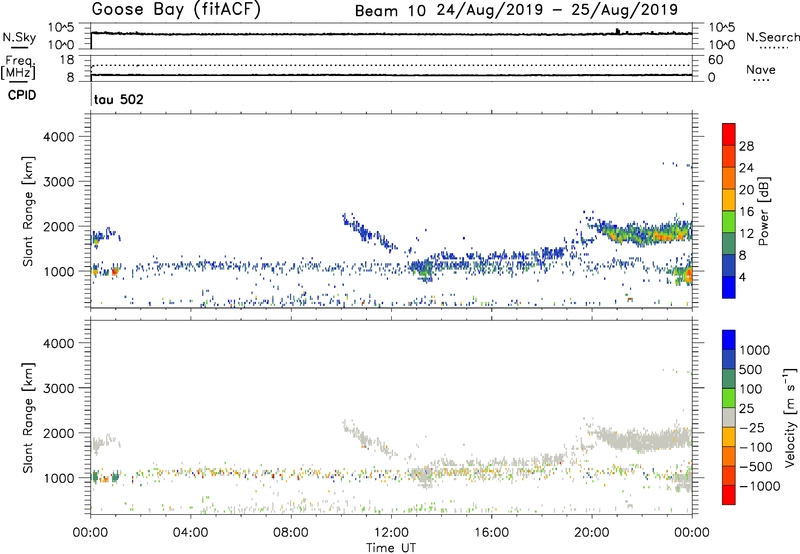
Task: Click the "N.Sky" legend label
Action: (x=19, y=37)
